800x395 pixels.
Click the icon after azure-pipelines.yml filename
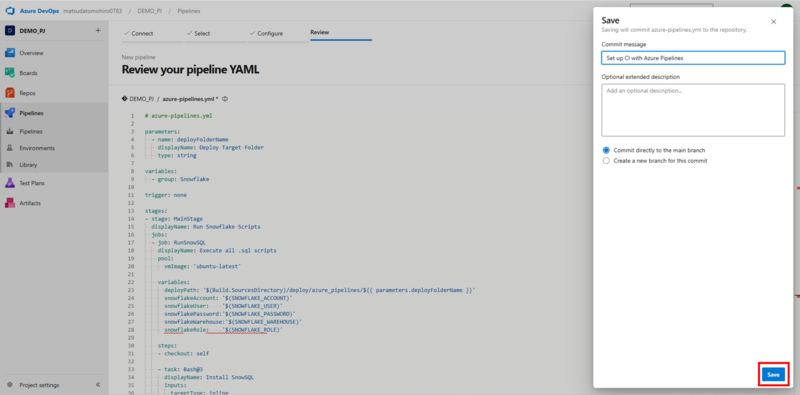[x=225, y=99]
